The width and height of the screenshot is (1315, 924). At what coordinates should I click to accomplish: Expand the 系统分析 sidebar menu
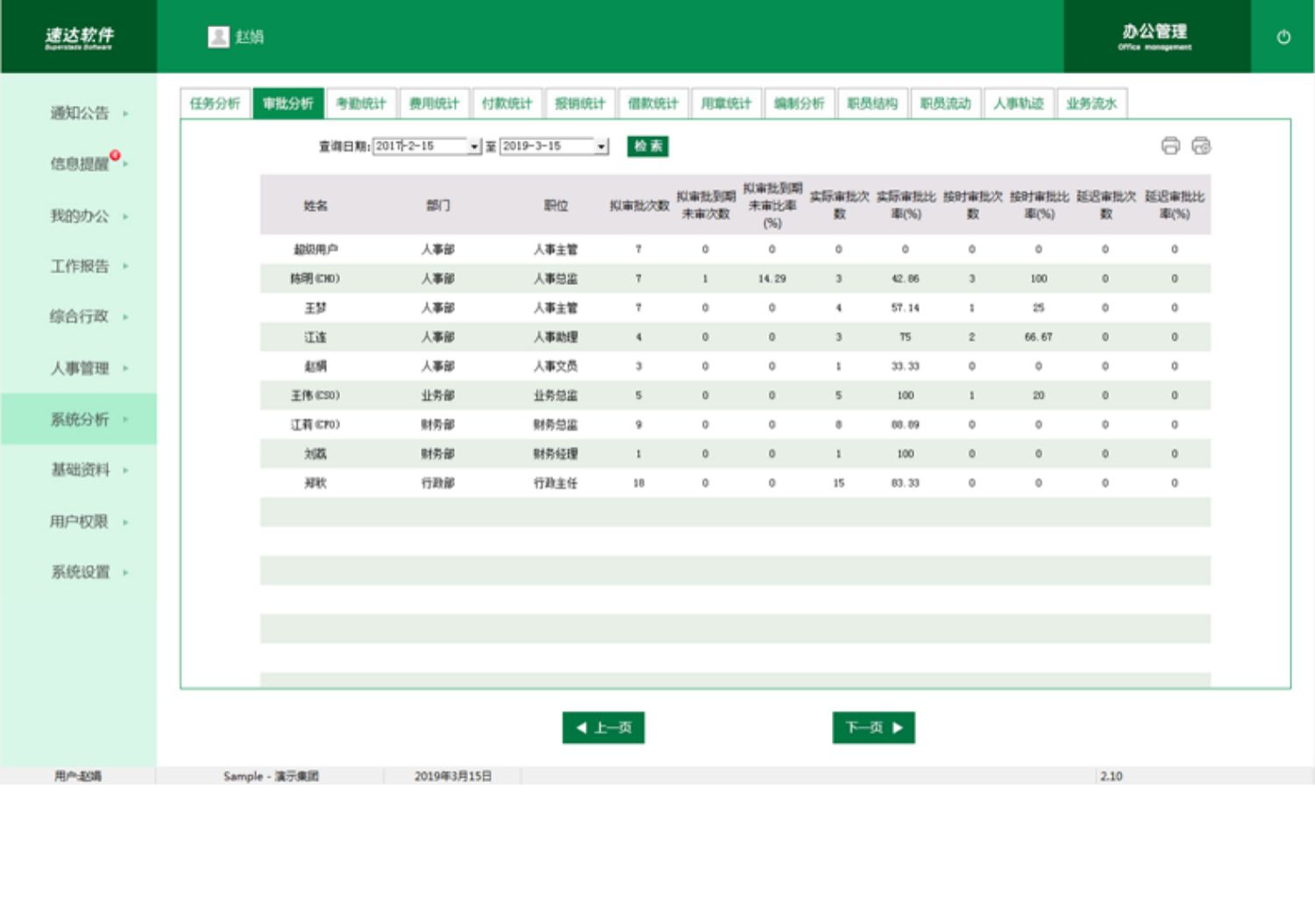click(x=79, y=419)
